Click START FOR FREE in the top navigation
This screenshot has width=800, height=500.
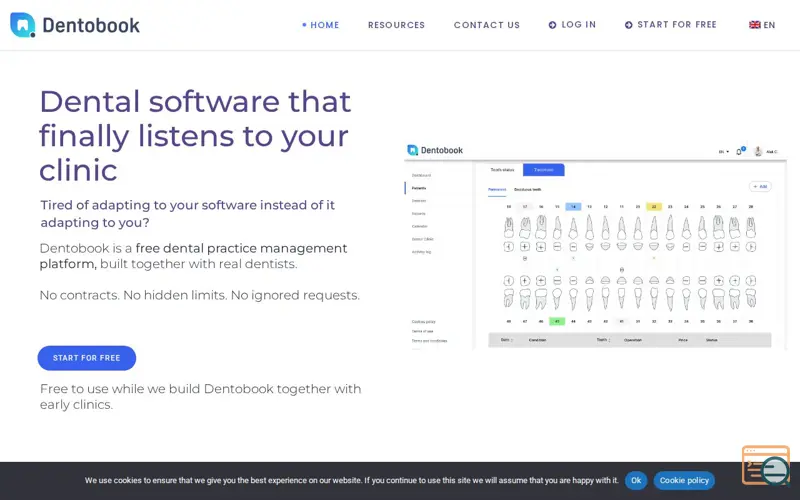[x=671, y=24]
